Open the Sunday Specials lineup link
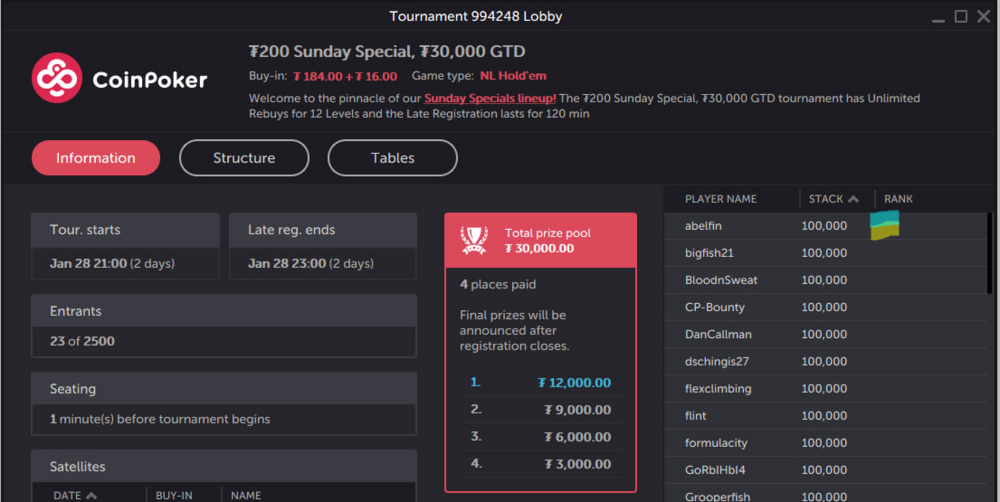1000x502 pixels. click(490, 98)
